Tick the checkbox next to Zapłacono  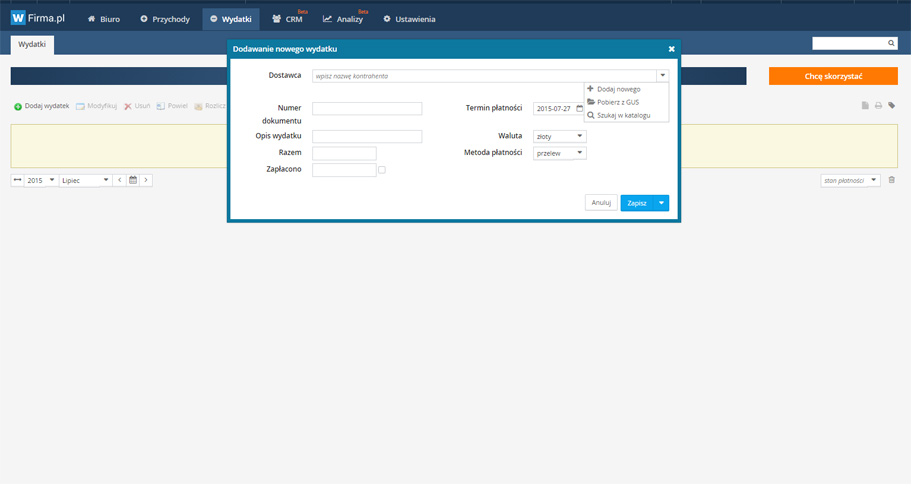382,170
